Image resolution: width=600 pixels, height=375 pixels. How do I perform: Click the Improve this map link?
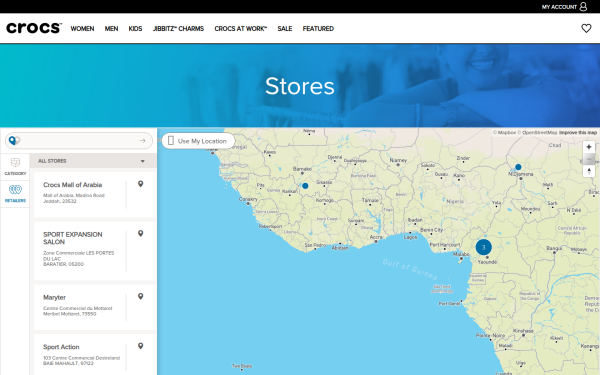578,132
